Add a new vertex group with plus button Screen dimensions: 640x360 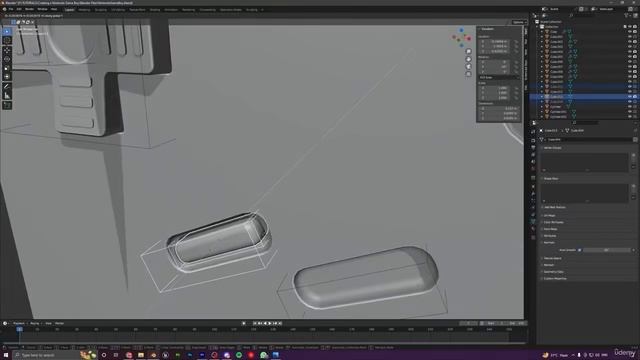pos(633,155)
